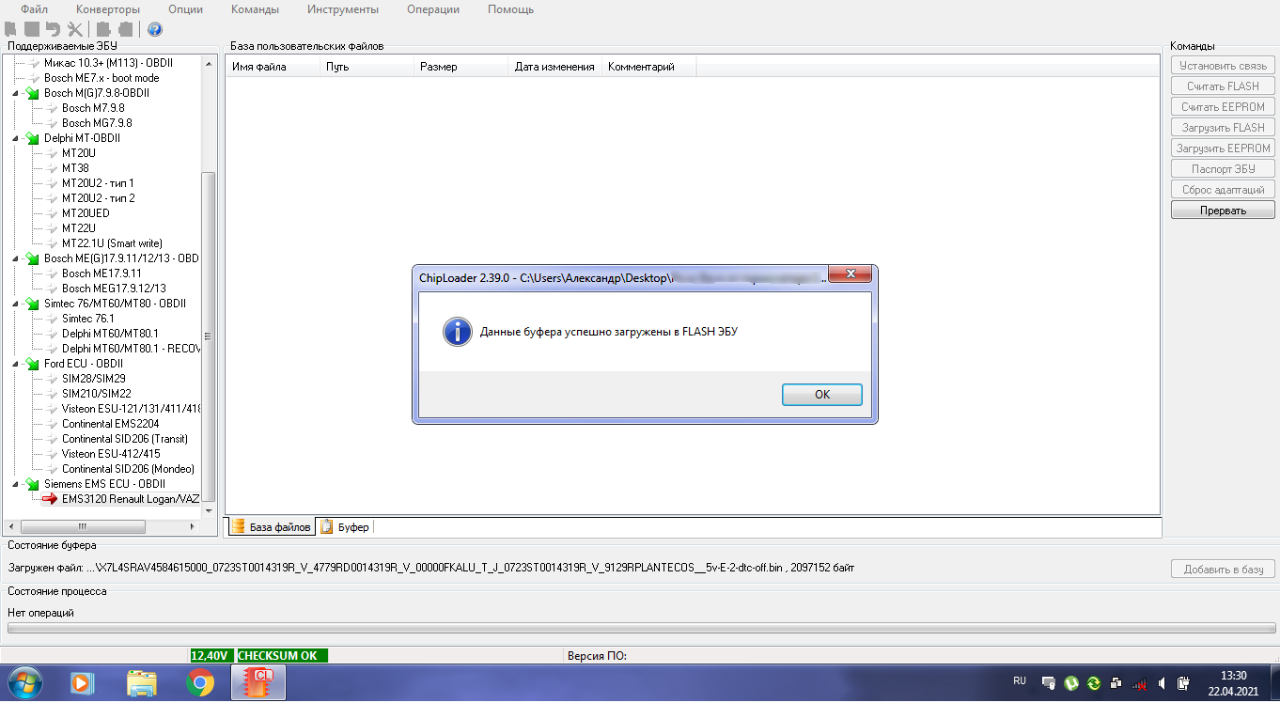Collapse the Delphi MT-OBDII tree group

[x=16, y=138]
